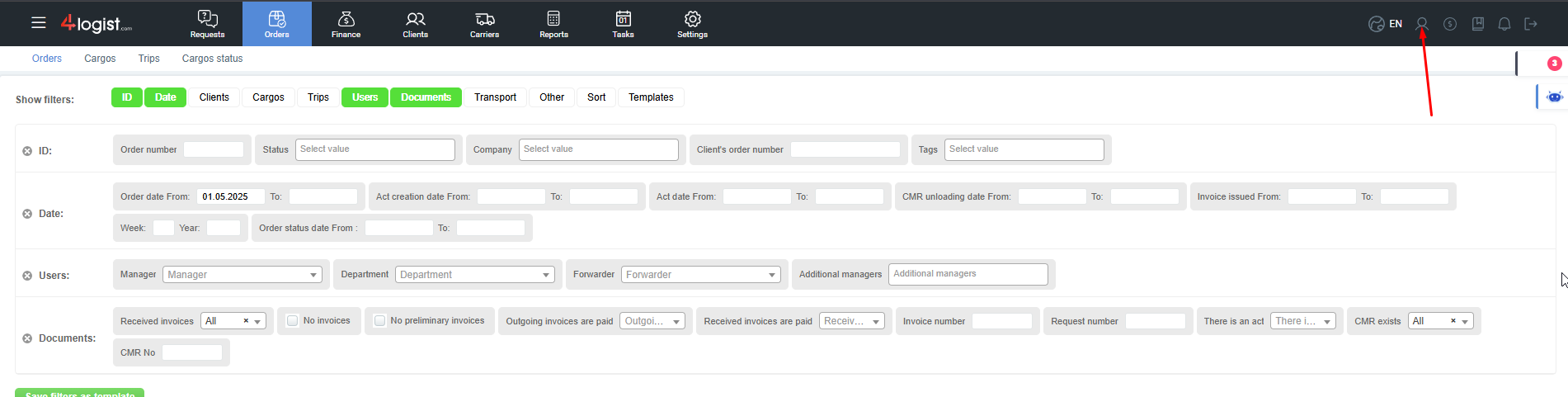Screen dimensions: 1568x397
Task: Go to Finance module icon
Action: pos(346,20)
